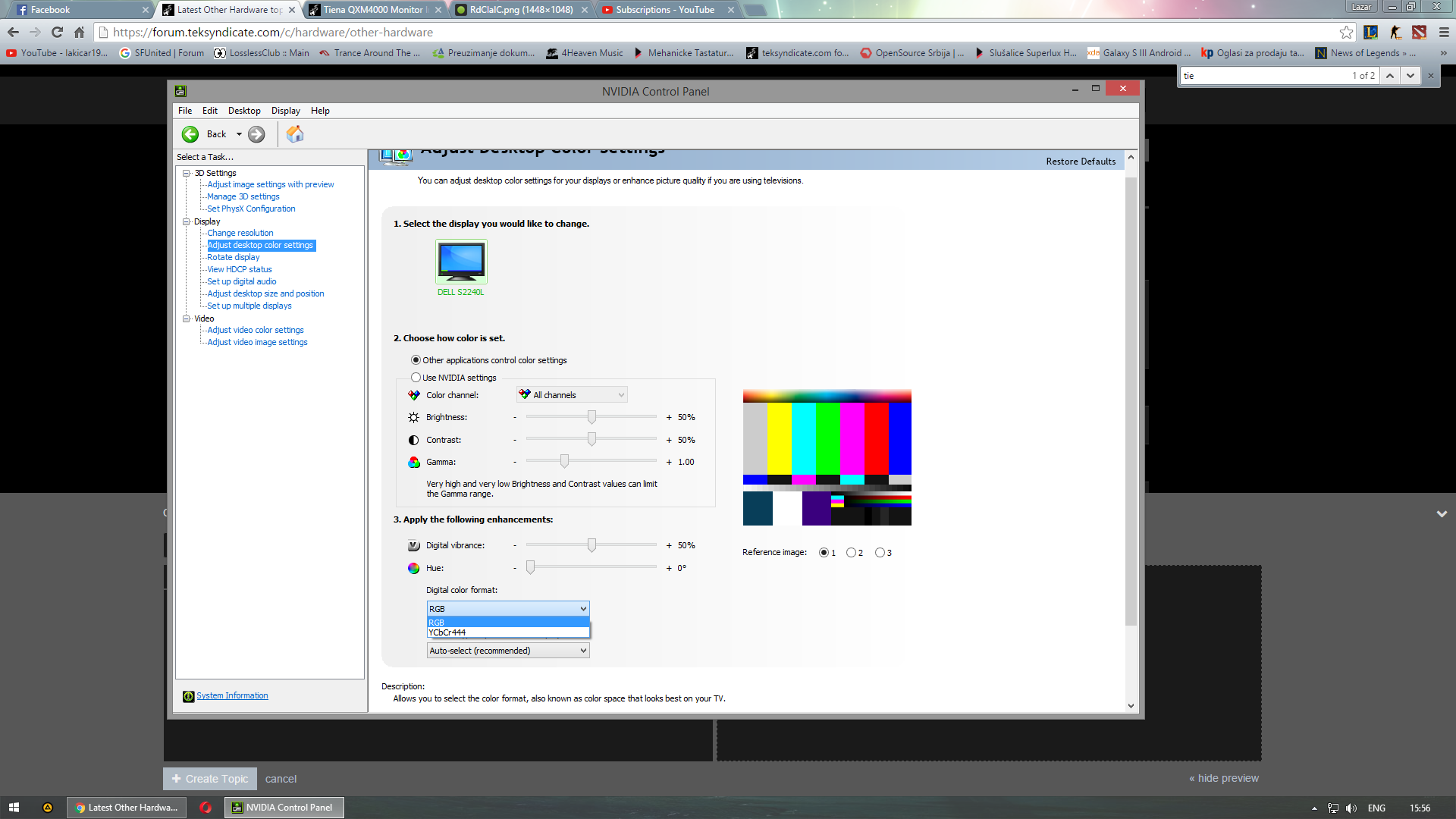The width and height of the screenshot is (1456, 819).
Task: Collapse the Video tree node
Action: click(x=186, y=318)
